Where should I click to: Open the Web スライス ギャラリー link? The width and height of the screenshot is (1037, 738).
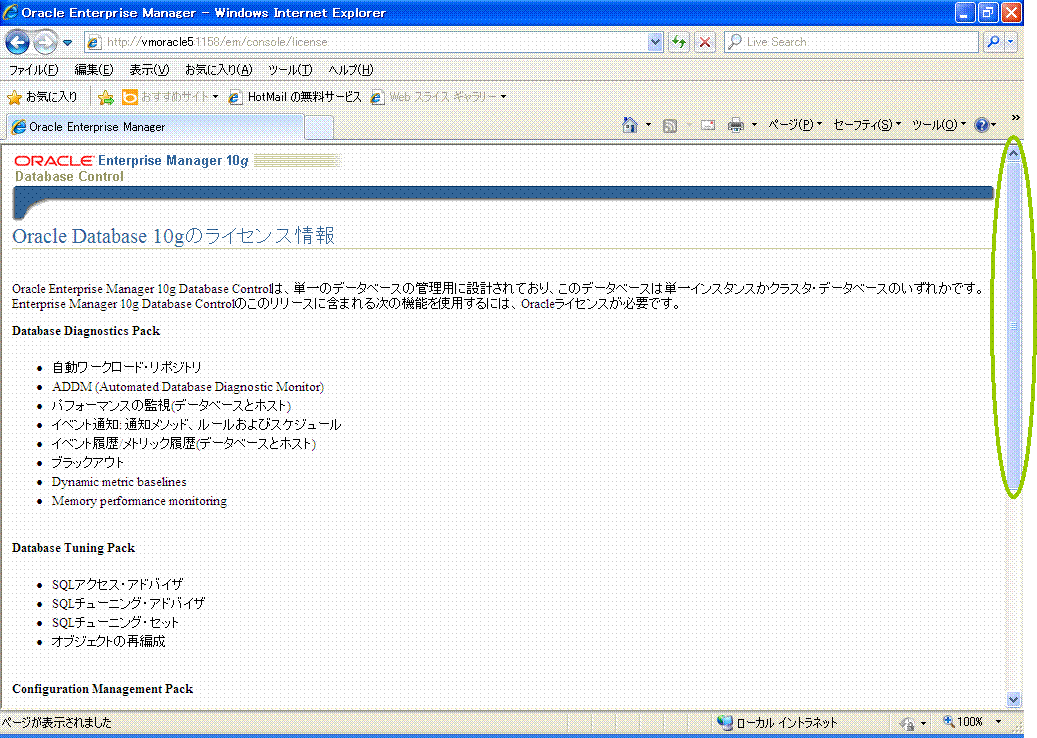click(x=434, y=97)
